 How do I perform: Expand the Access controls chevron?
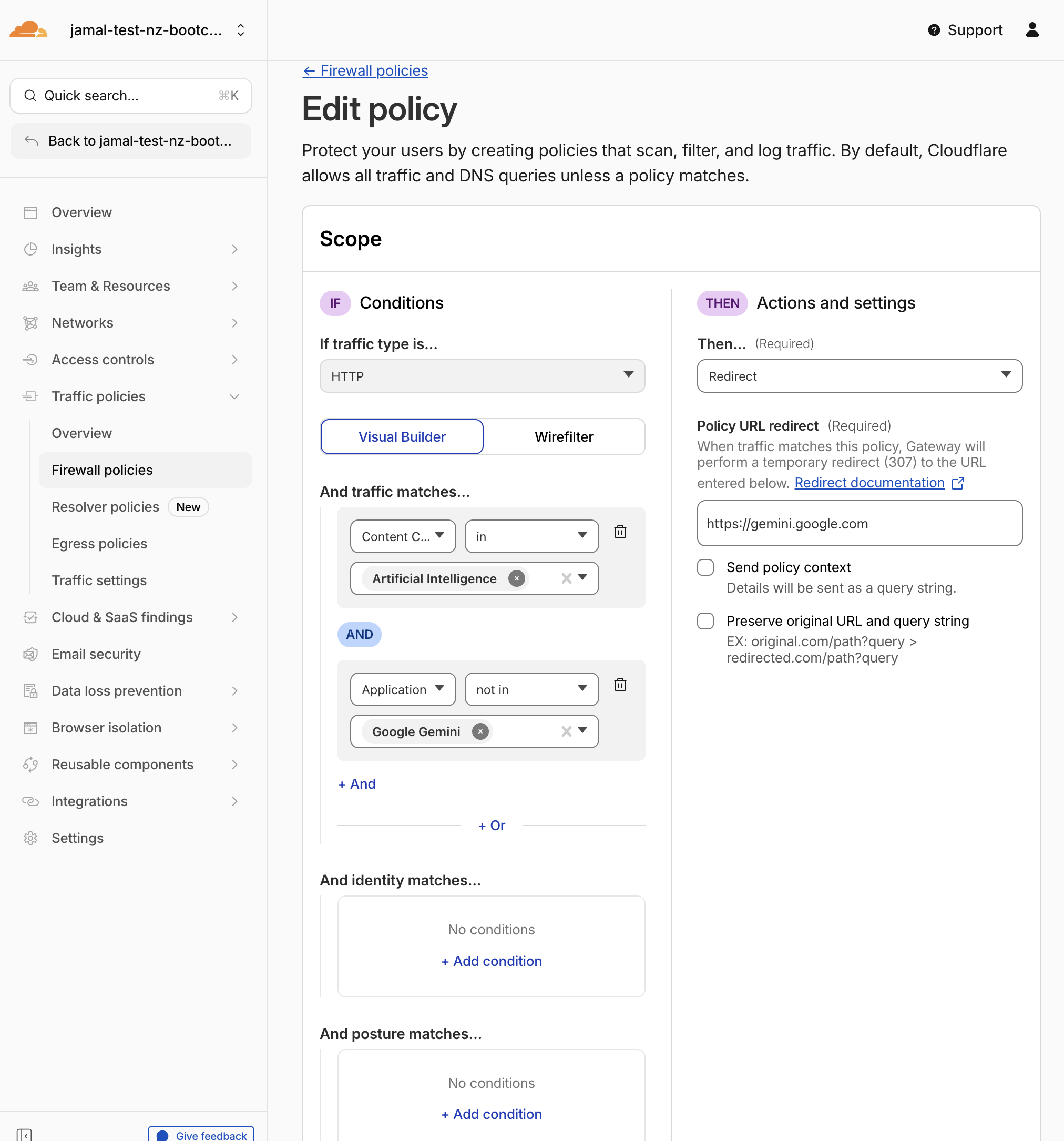pyautogui.click(x=235, y=359)
